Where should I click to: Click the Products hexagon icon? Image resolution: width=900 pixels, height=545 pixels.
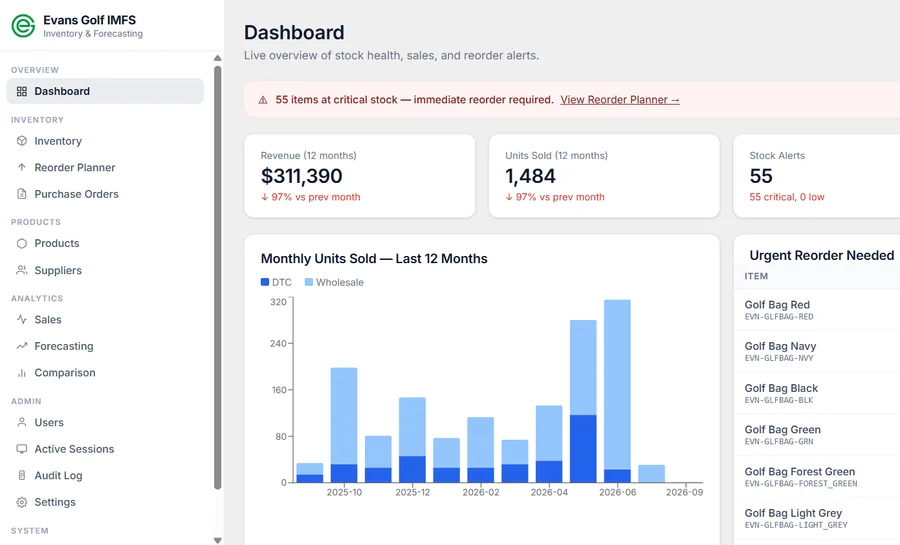click(22, 243)
